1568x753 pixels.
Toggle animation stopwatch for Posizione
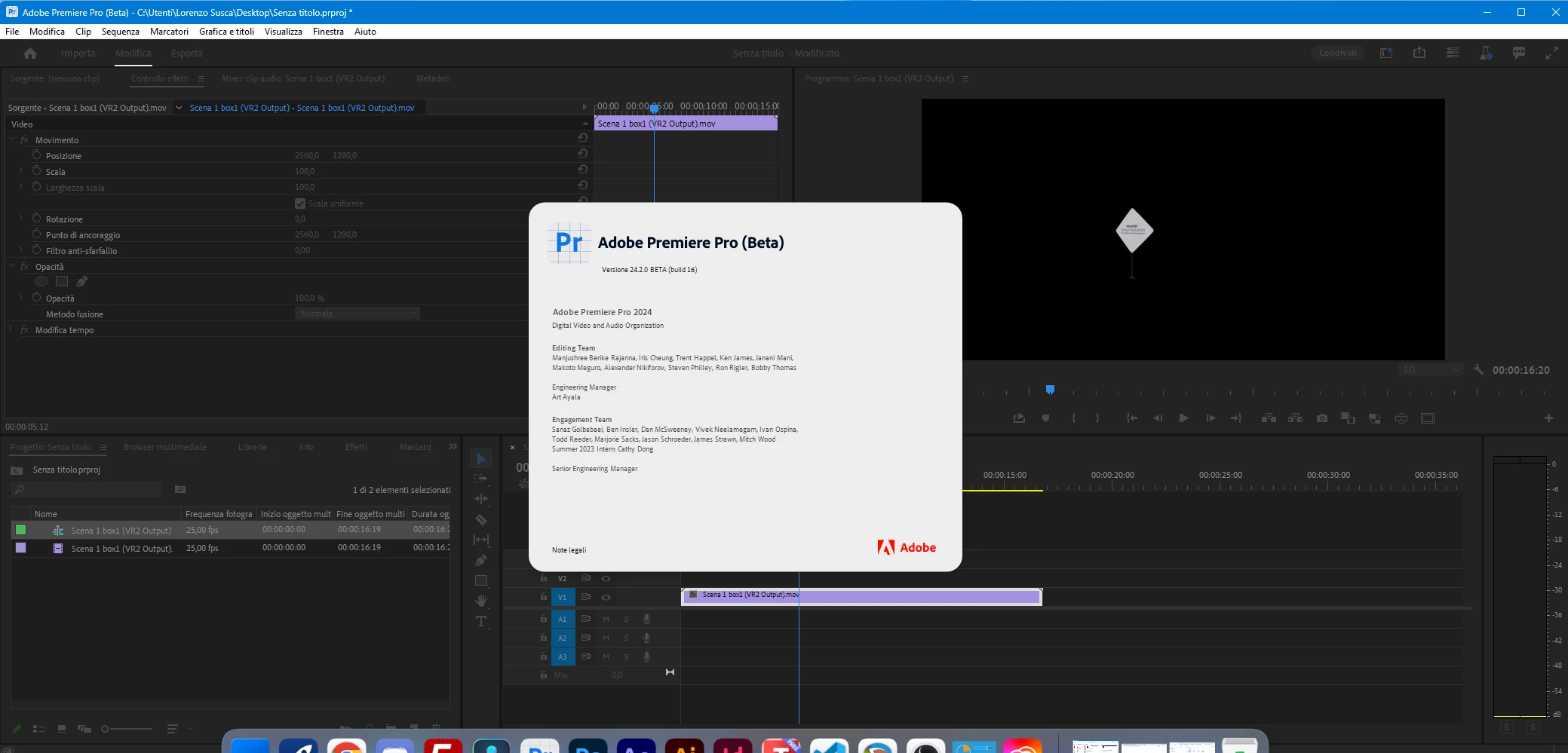coord(36,155)
